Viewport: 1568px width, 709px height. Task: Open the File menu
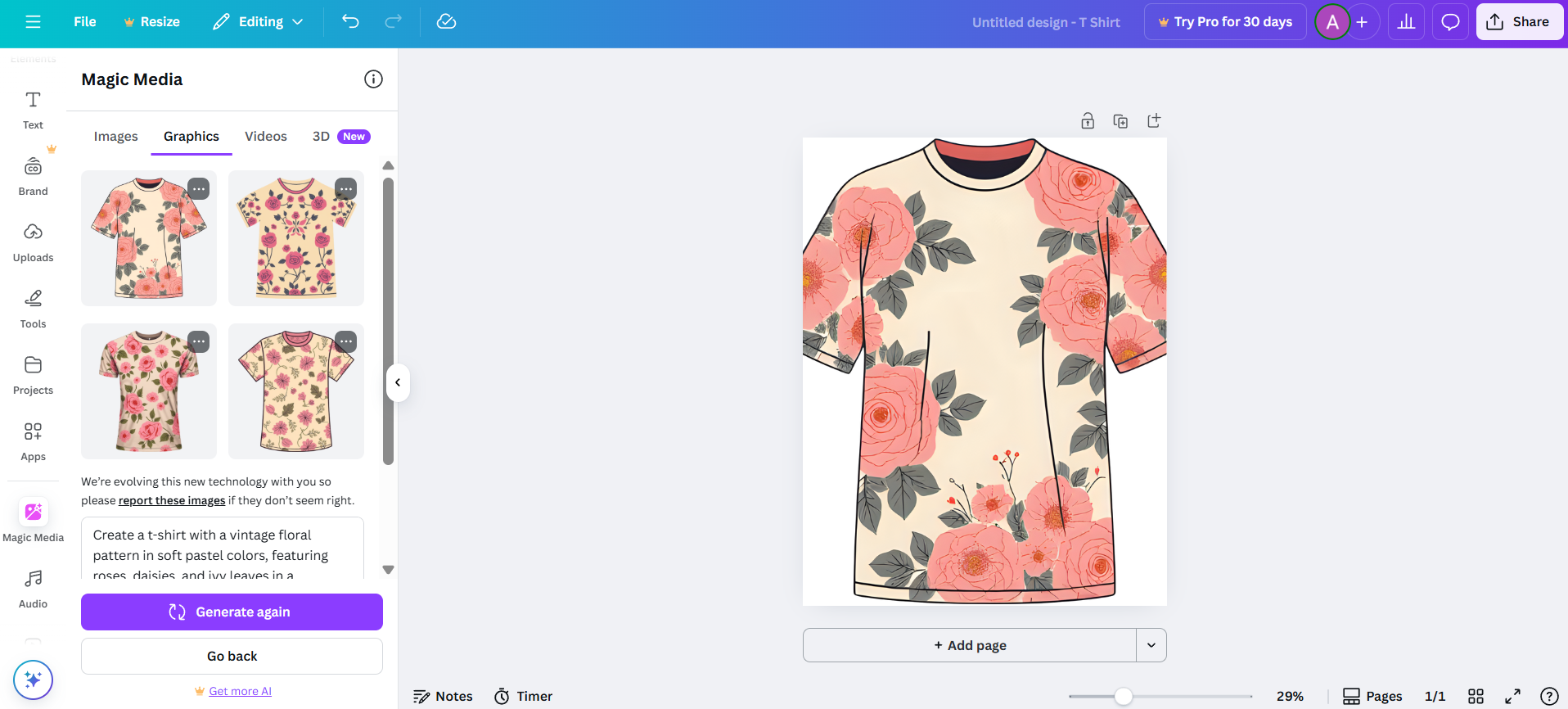(84, 22)
